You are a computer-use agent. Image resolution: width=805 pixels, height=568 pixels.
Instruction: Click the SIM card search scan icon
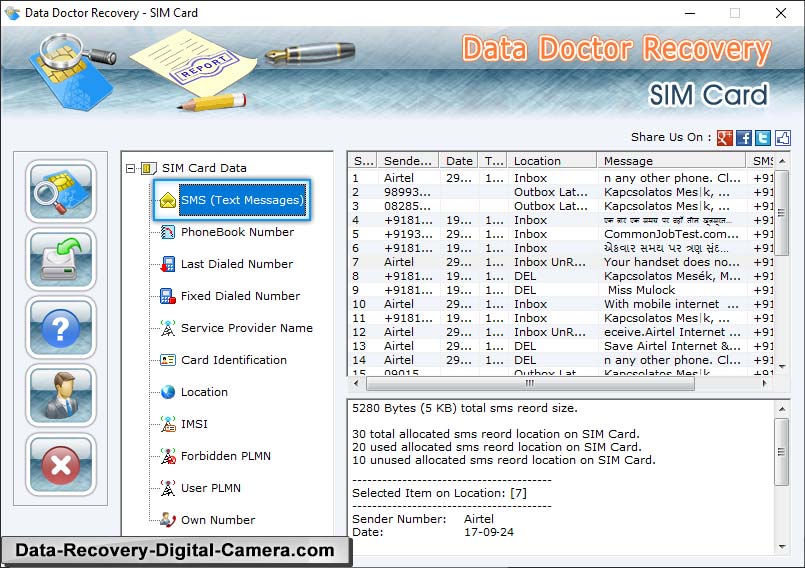click(61, 191)
